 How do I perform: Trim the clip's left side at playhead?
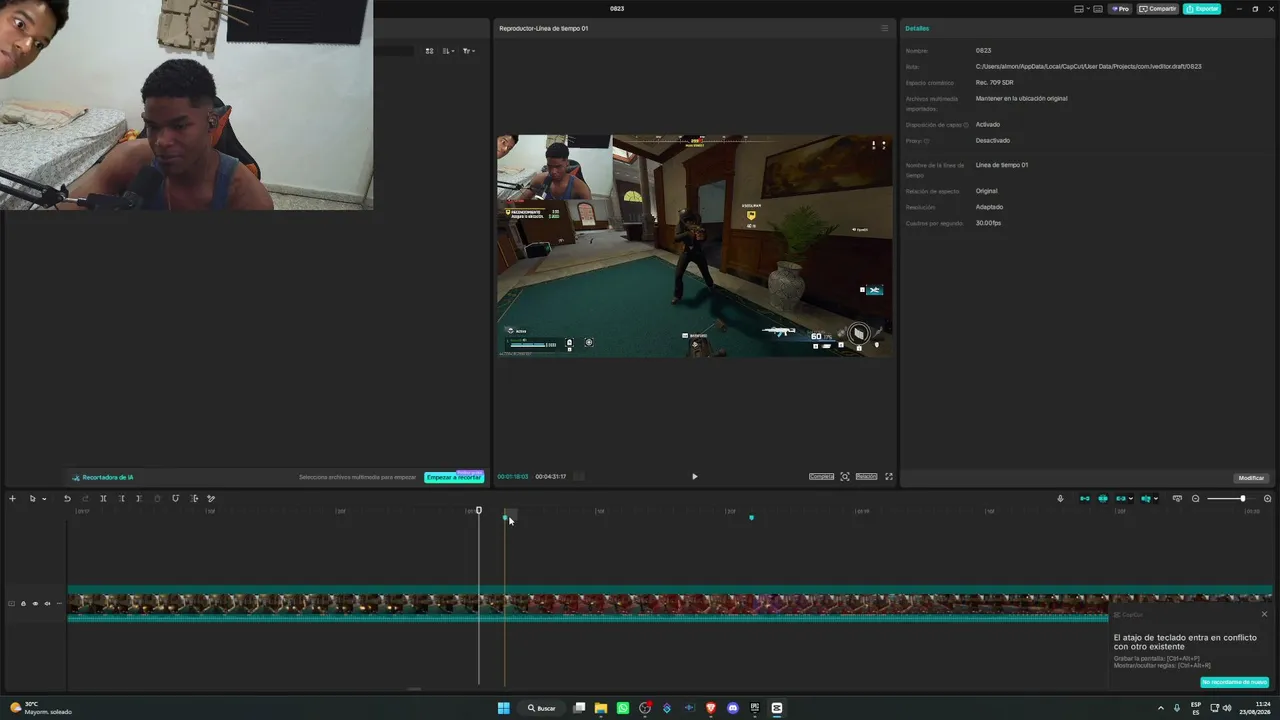122,498
